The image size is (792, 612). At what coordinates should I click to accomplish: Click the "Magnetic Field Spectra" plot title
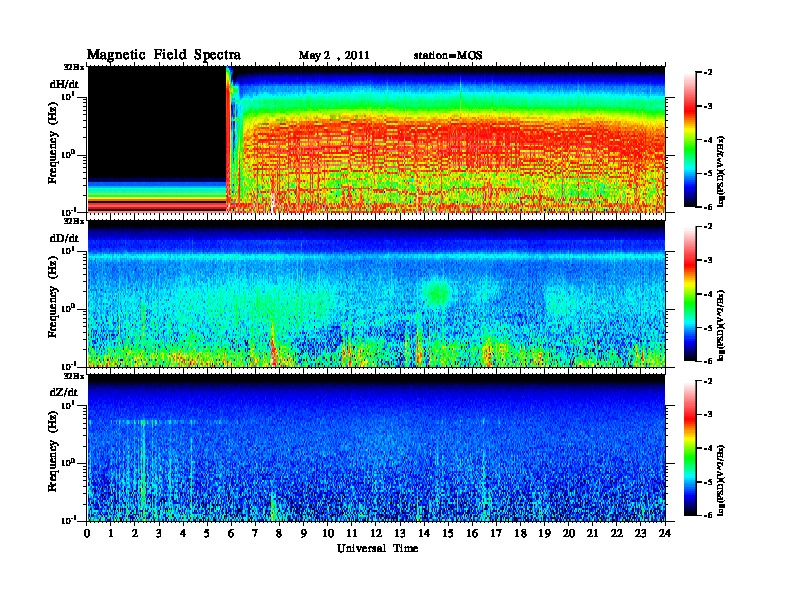click(163, 55)
